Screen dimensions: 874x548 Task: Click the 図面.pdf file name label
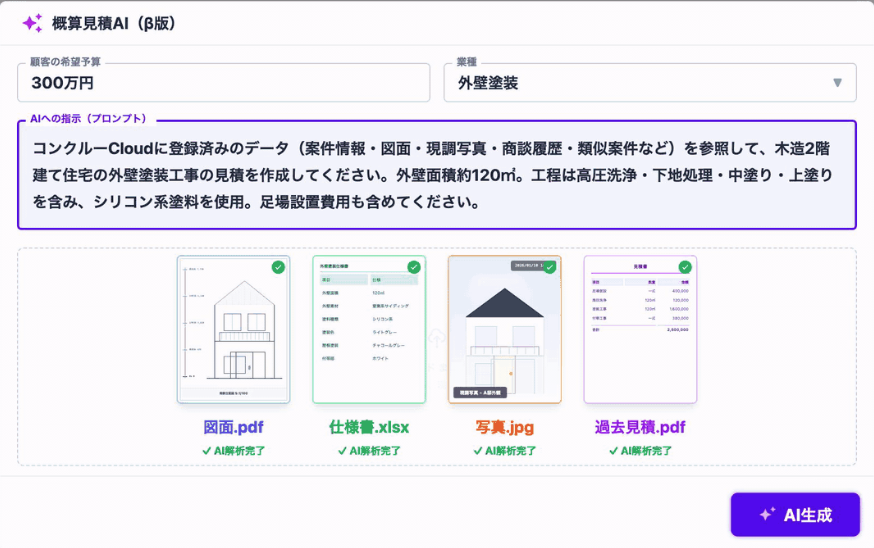pyautogui.click(x=233, y=427)
